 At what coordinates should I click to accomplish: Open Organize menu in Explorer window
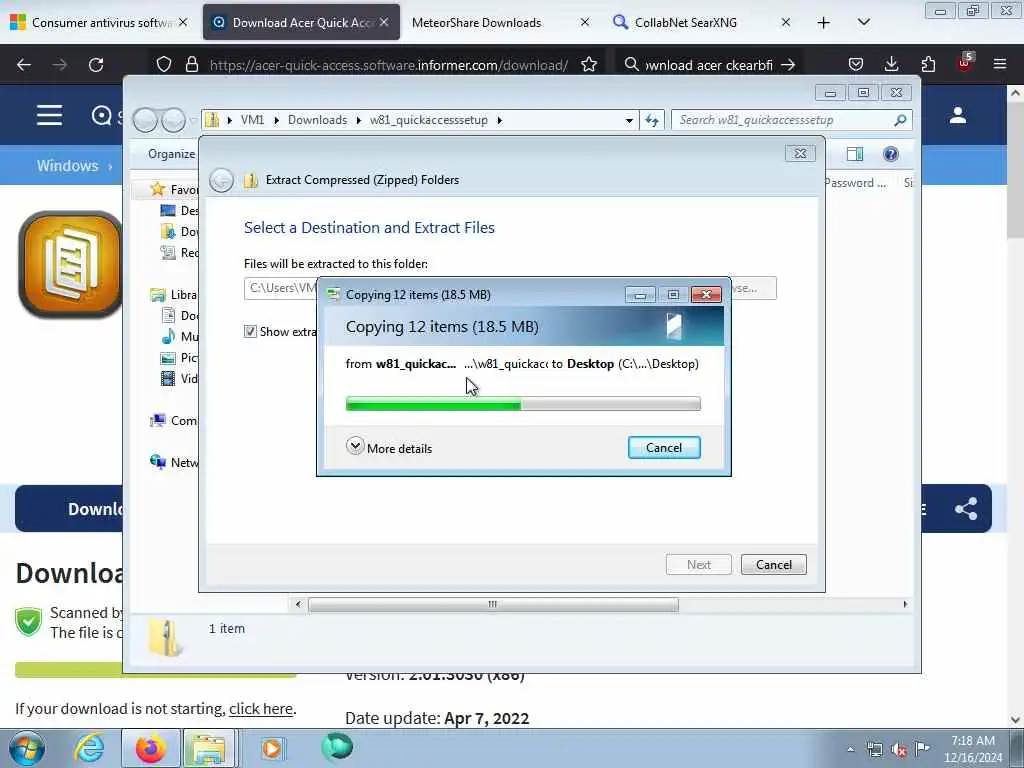click(x=171, y=153)
